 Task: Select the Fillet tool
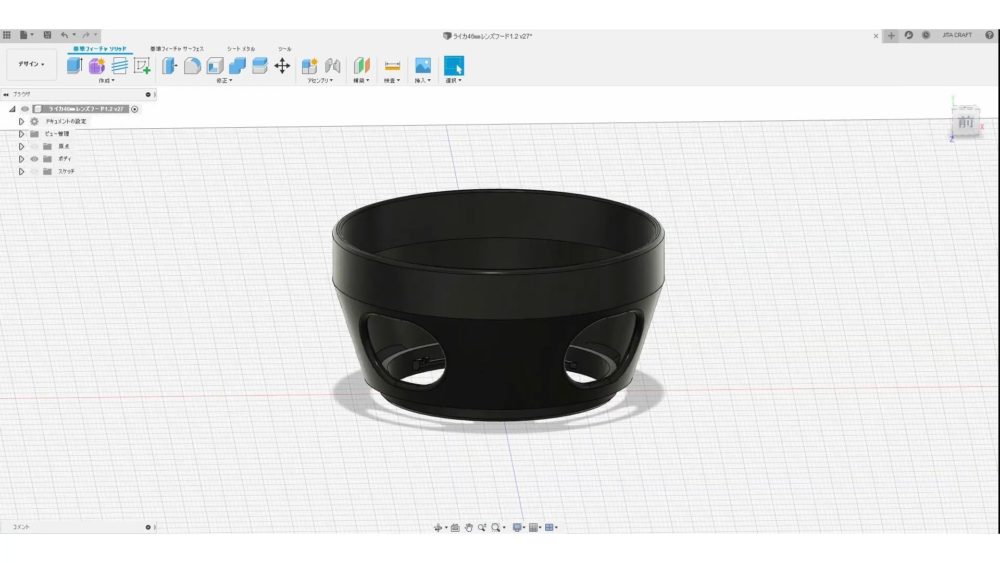[x=192, y=66]
